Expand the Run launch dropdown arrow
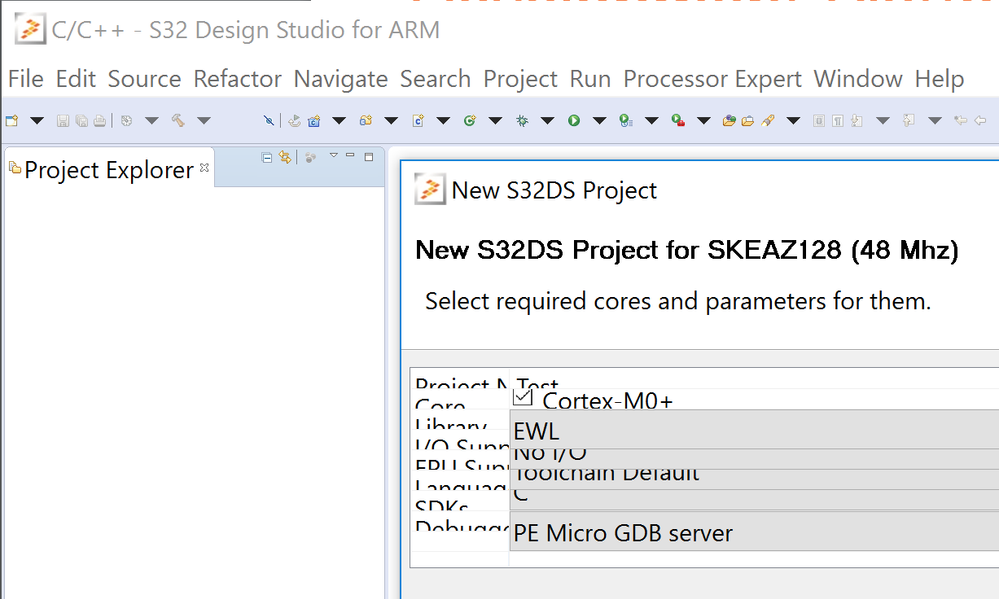 click(599, 121)
